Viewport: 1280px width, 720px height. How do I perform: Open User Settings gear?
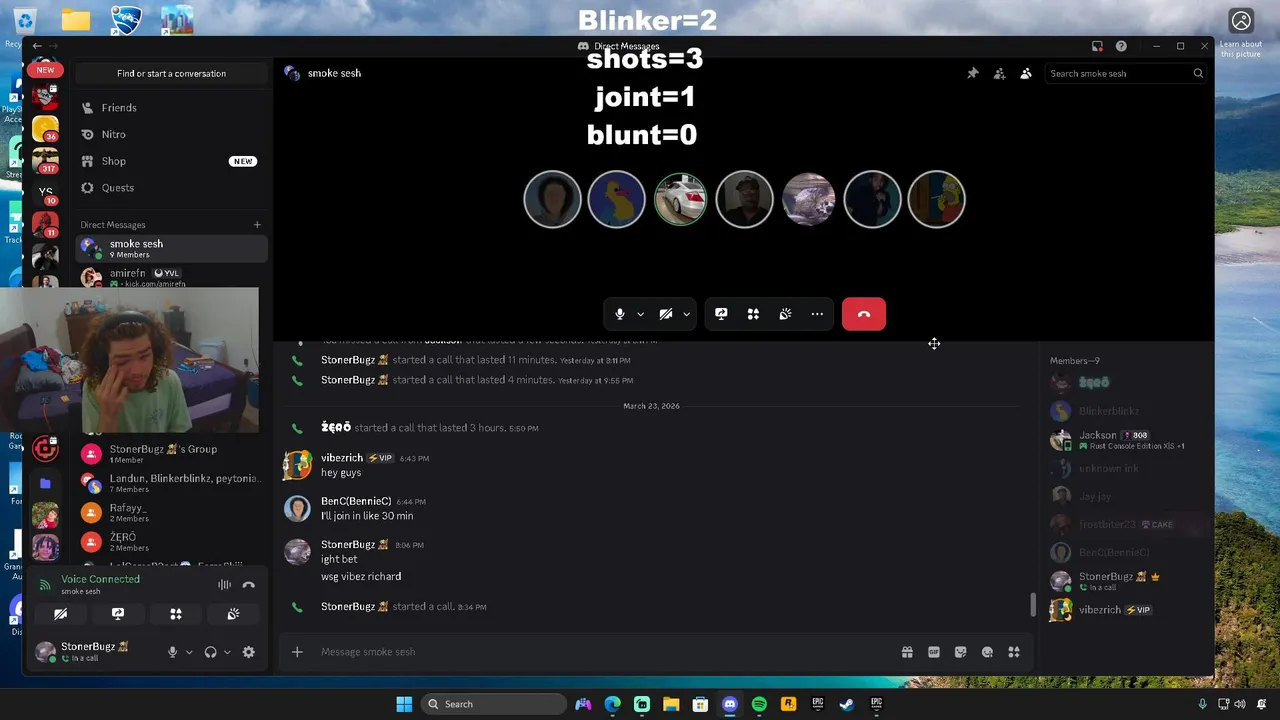249,652
